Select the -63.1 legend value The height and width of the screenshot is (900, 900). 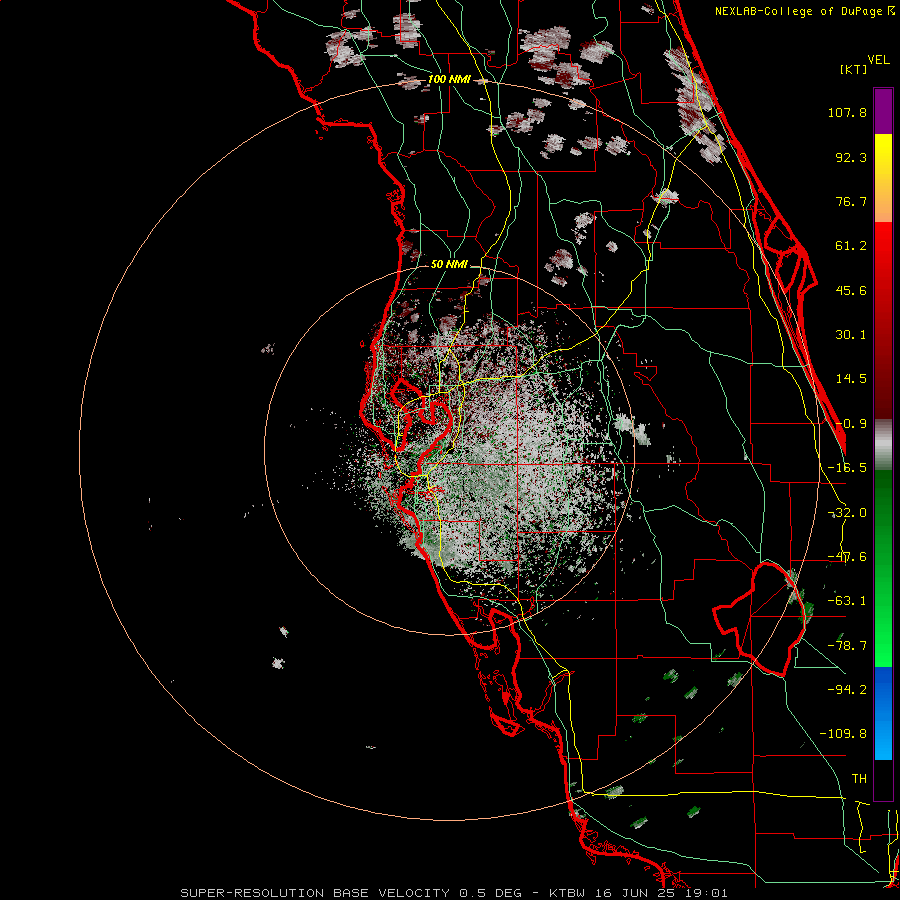click(847, 601)
